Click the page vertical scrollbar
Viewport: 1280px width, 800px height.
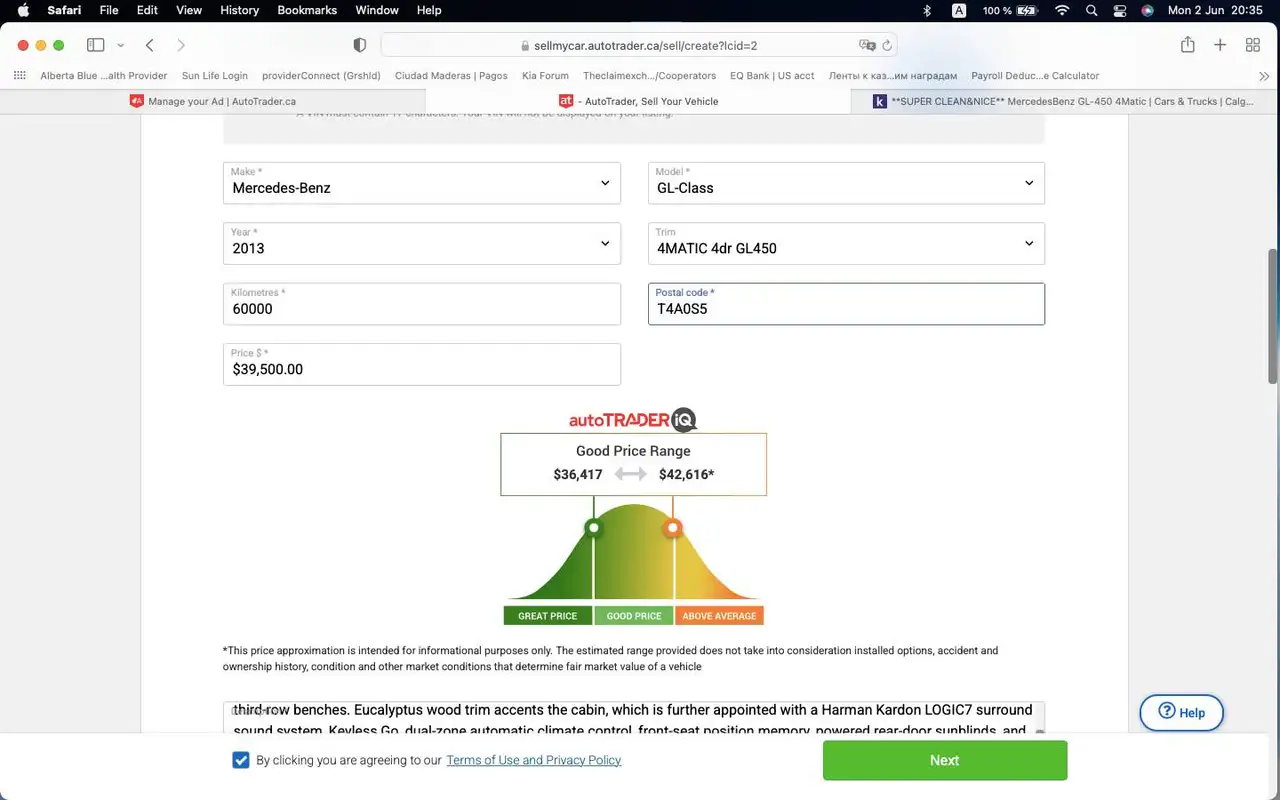[1273, 315]
